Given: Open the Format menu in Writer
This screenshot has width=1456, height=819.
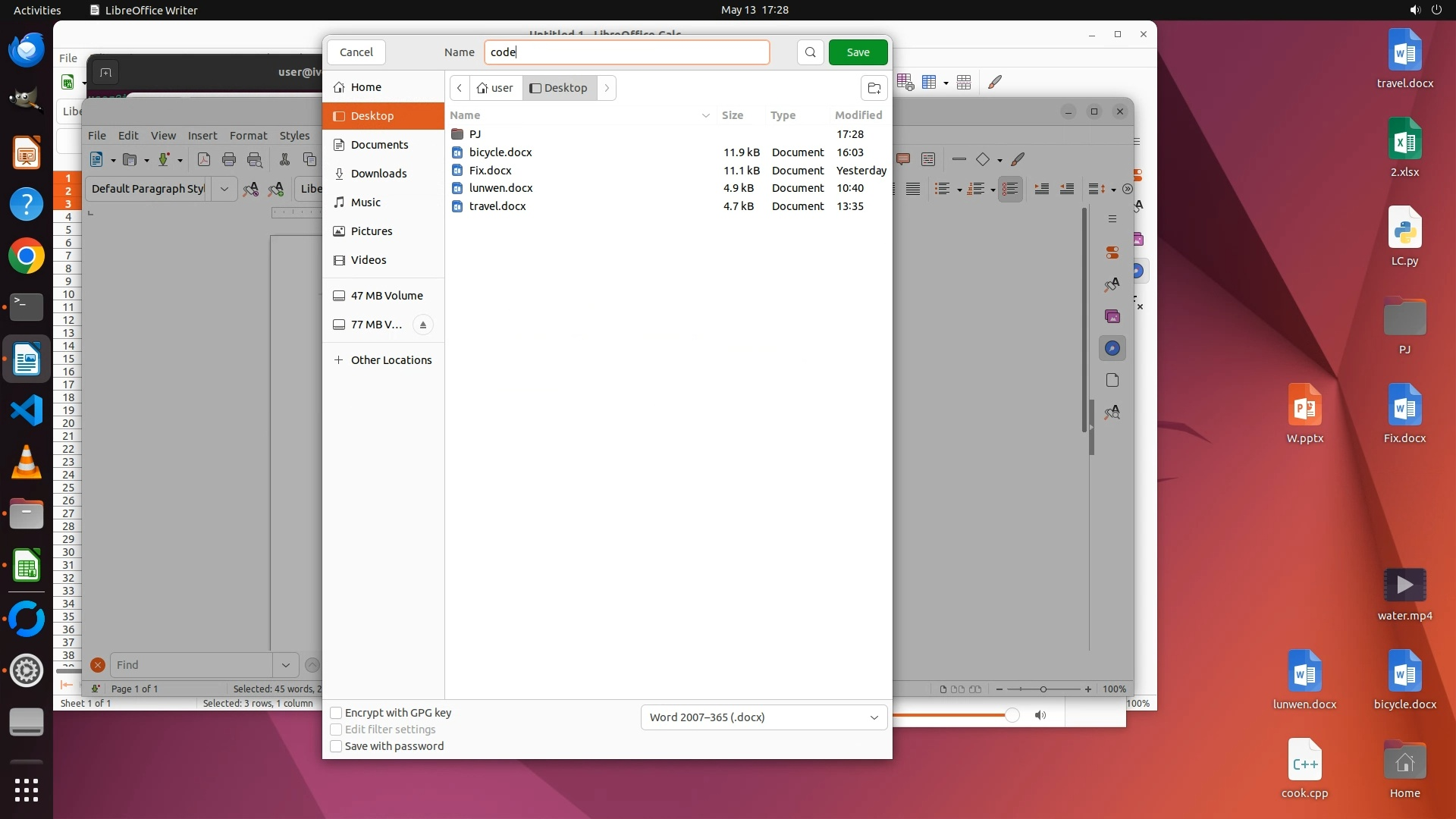Looking at the screenshot, I should point(248,136).
